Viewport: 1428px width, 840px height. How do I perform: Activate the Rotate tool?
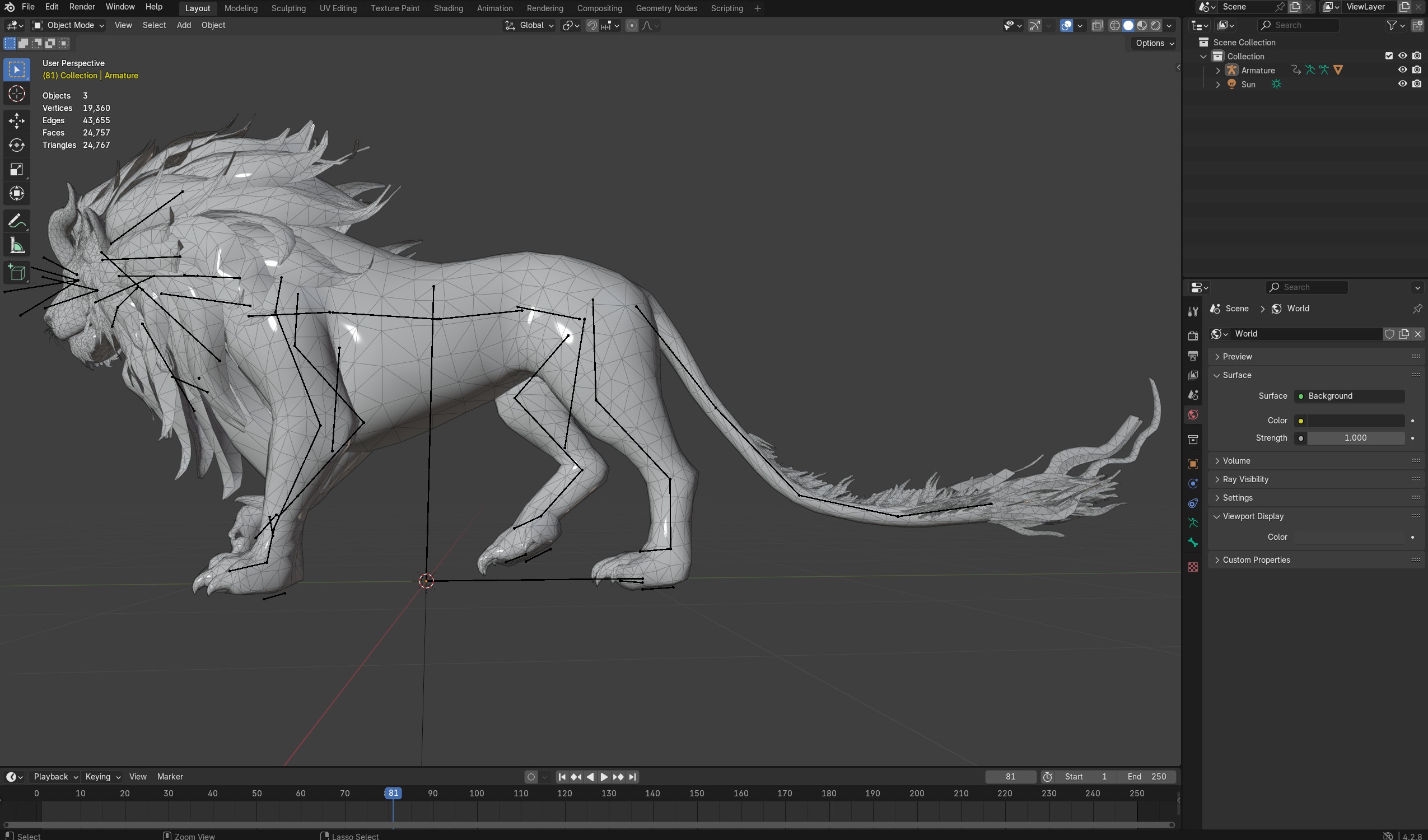pos(16,145)
